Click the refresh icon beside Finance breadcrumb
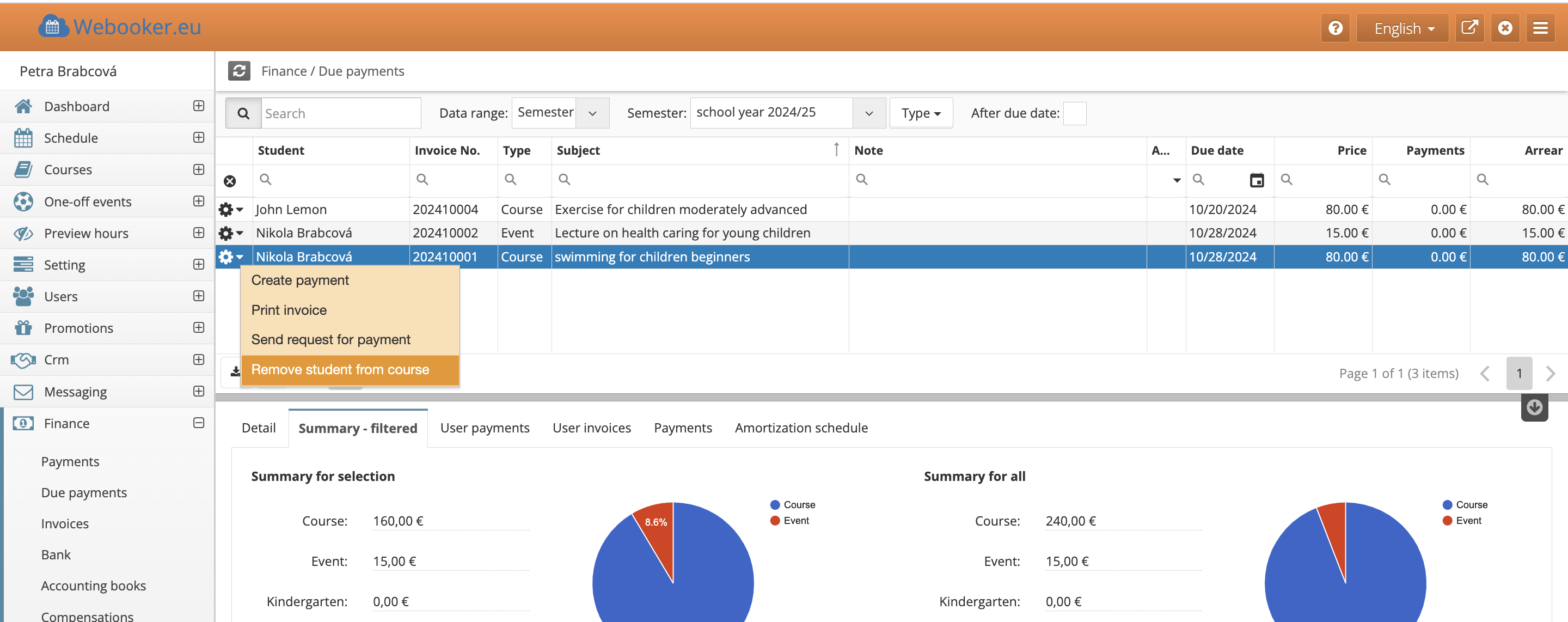 (x=238, y=71)
